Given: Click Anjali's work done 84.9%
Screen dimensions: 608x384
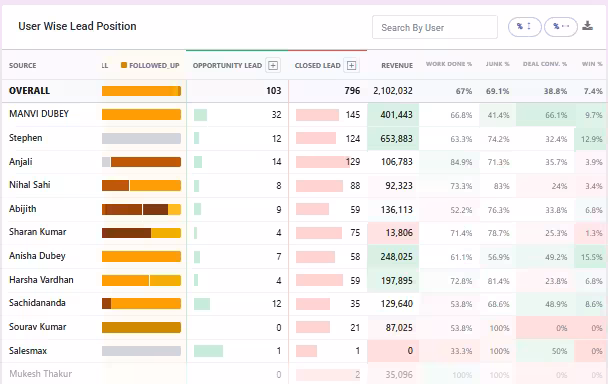Looking at the screenshot, I should [x=461, y=162].
